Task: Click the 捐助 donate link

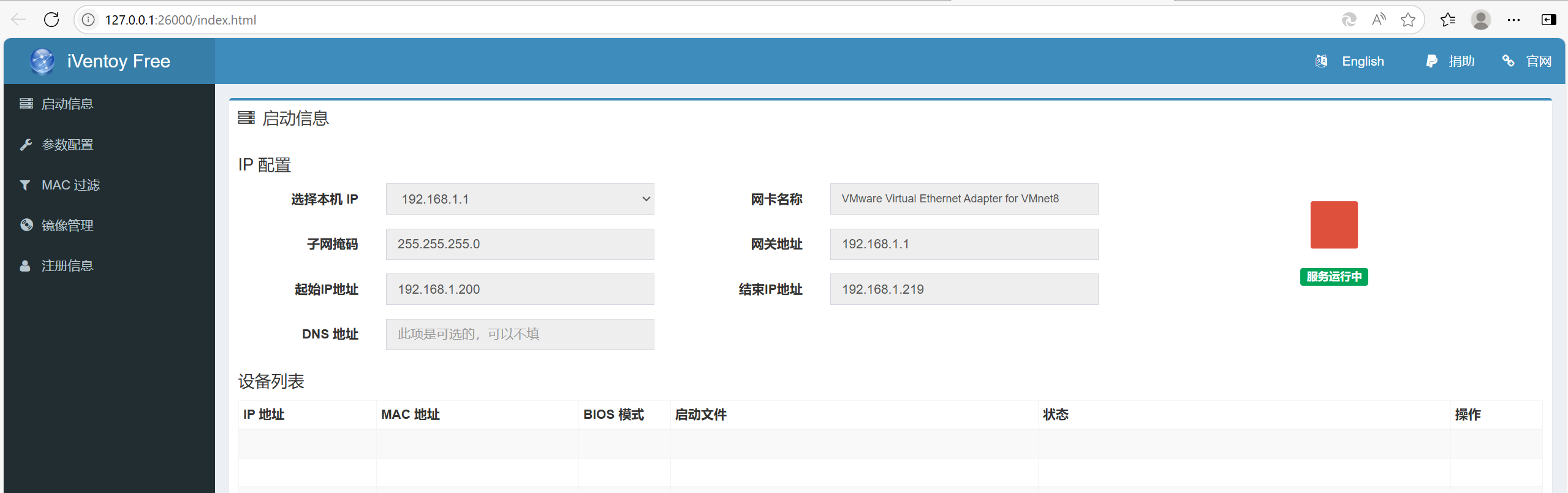Action: click(x=1461, y=61)
